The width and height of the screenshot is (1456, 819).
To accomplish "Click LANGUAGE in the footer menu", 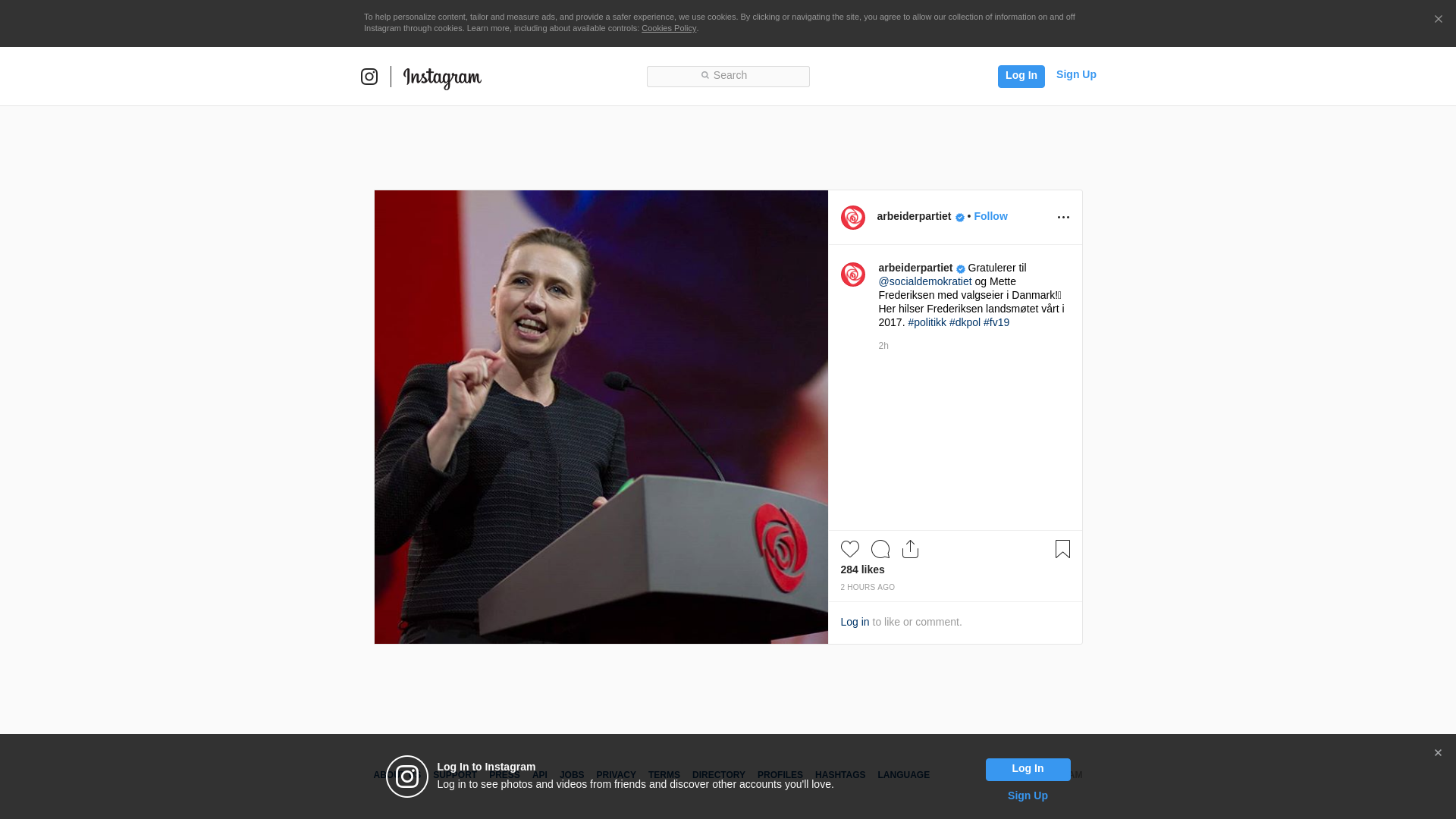I will click(x=903, y=775).
